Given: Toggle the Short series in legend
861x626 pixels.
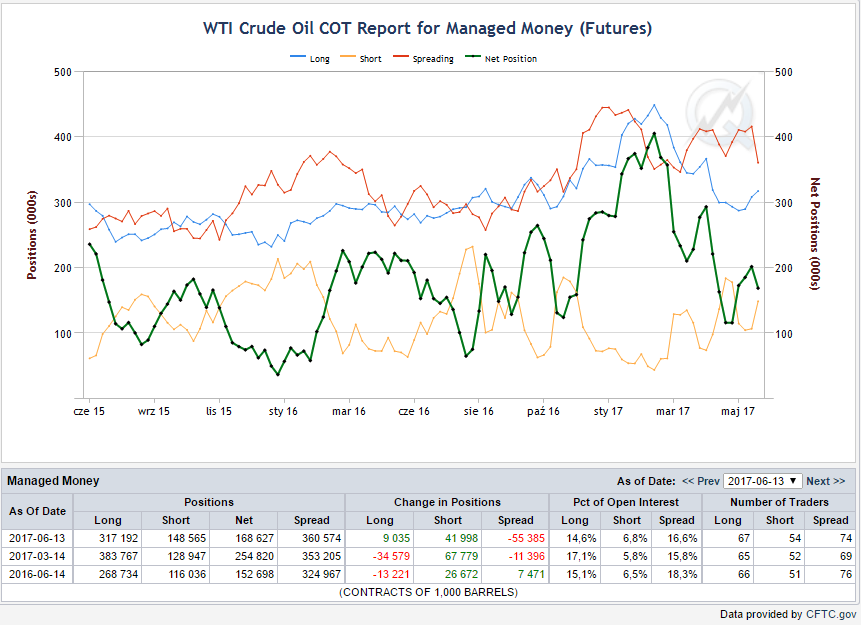Looking at the screenshot, I should tap(361, 59).
